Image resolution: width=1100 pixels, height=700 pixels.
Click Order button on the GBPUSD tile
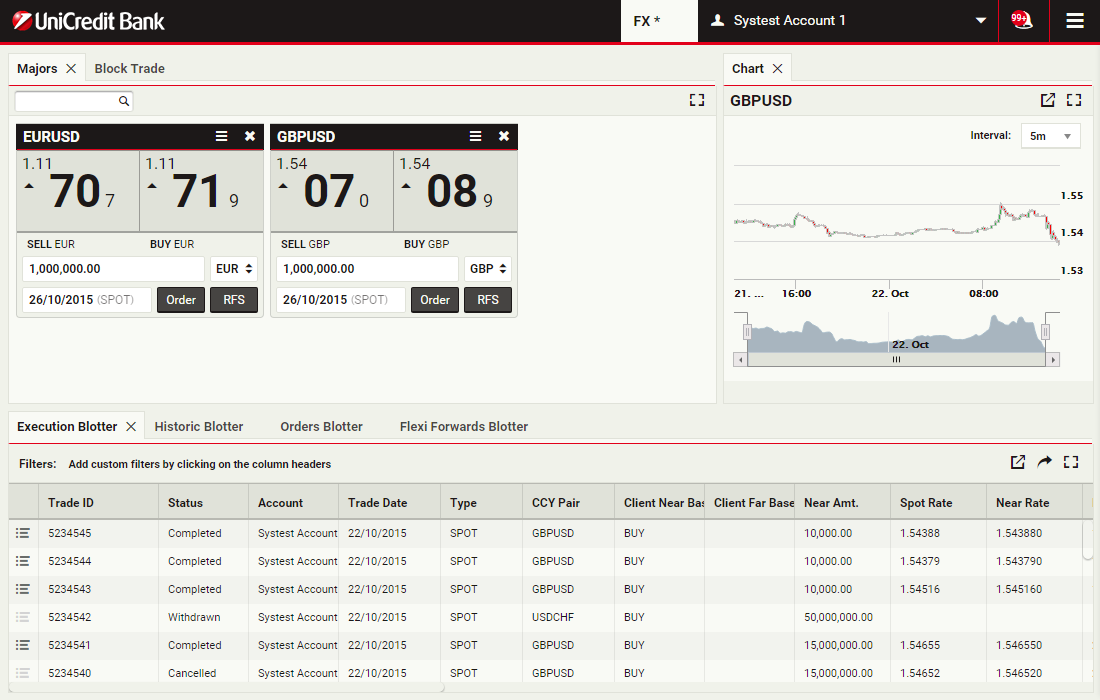pyautogui.click(x=435, y=300)
